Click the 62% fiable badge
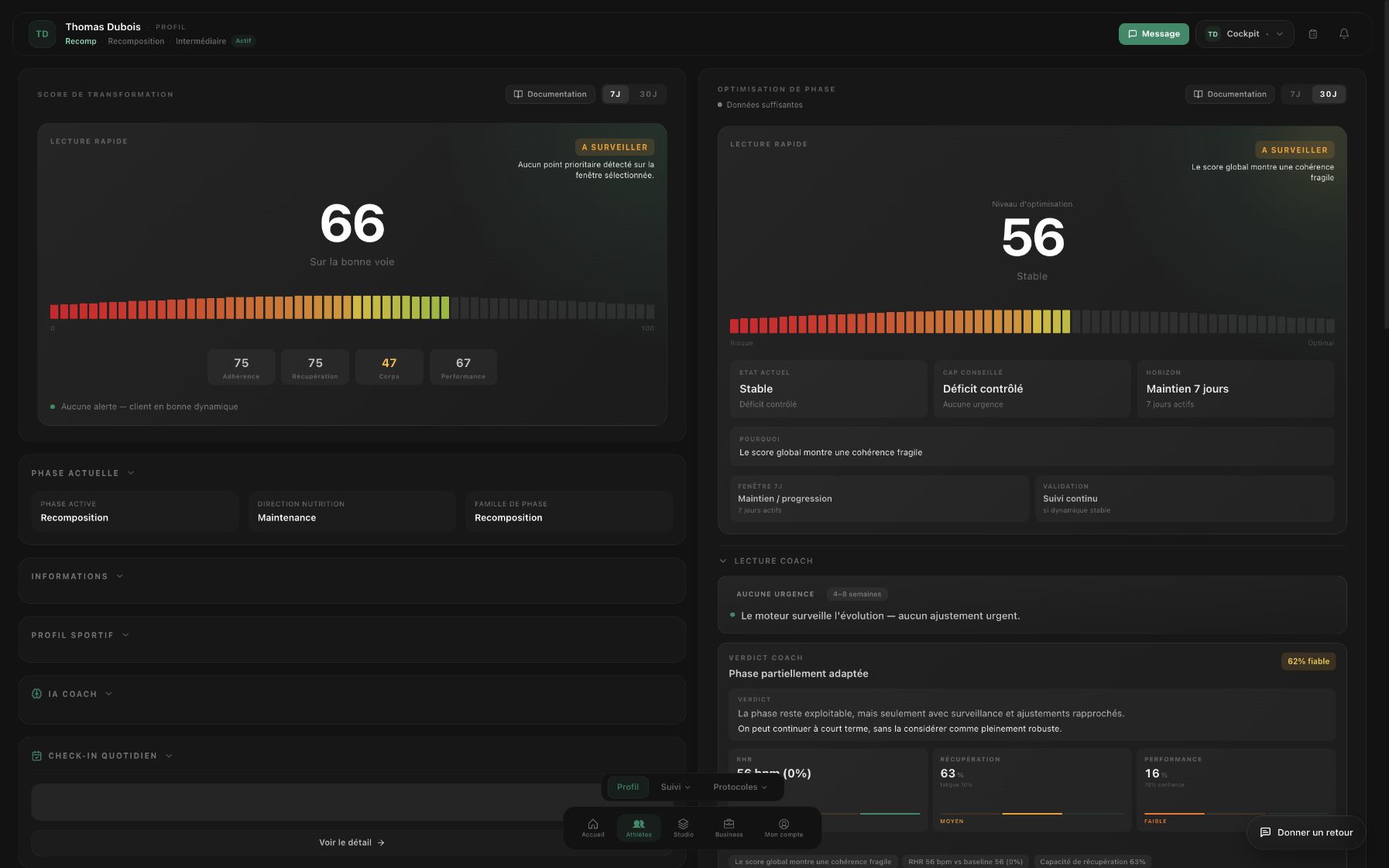This screenshot has width=1389, height=868. (x=1308, y=661)
